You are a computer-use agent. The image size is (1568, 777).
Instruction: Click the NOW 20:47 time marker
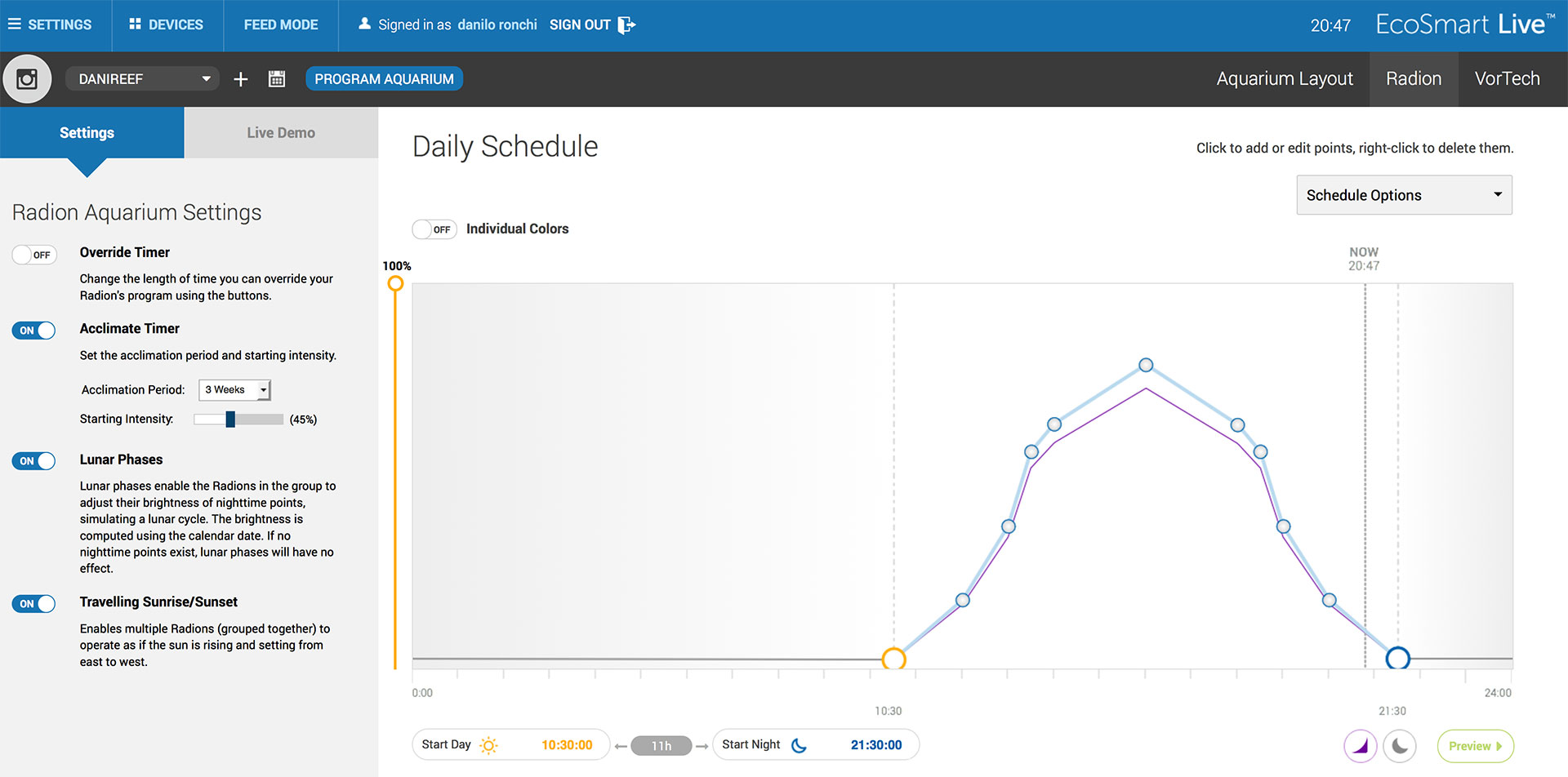[x=1364, y=259]
